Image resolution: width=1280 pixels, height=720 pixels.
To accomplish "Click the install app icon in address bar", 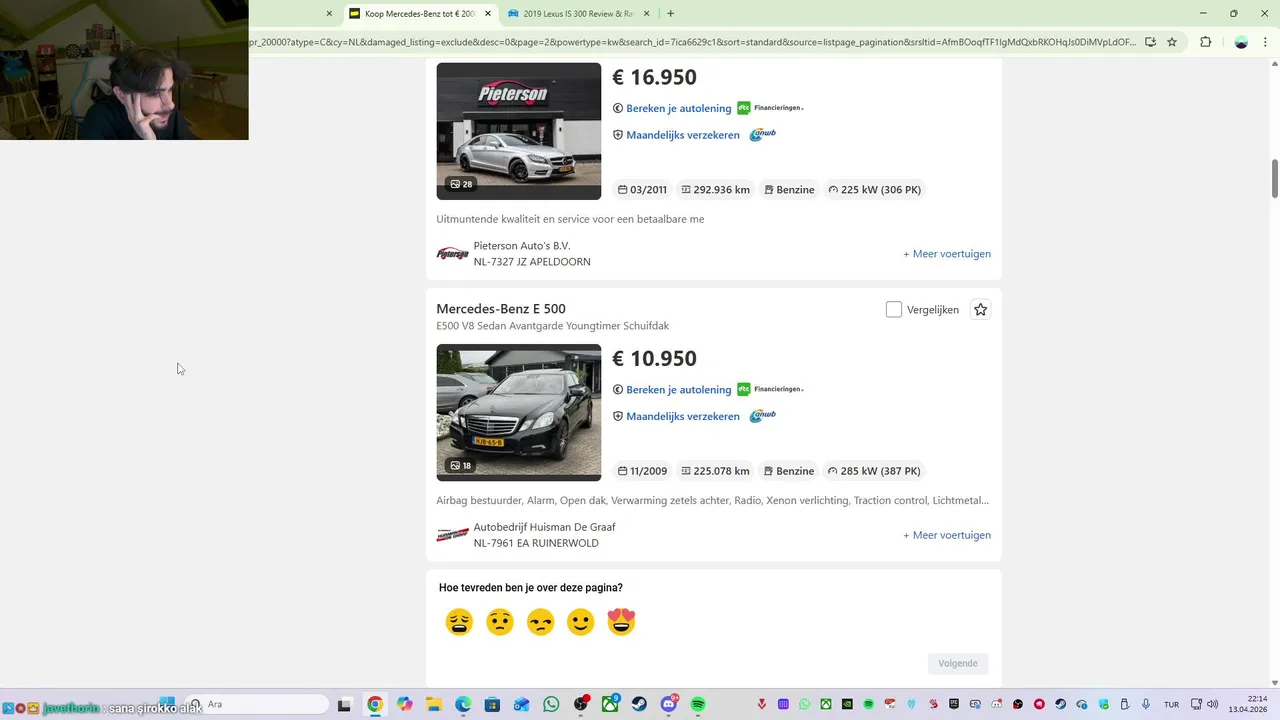I will 1150,42.
